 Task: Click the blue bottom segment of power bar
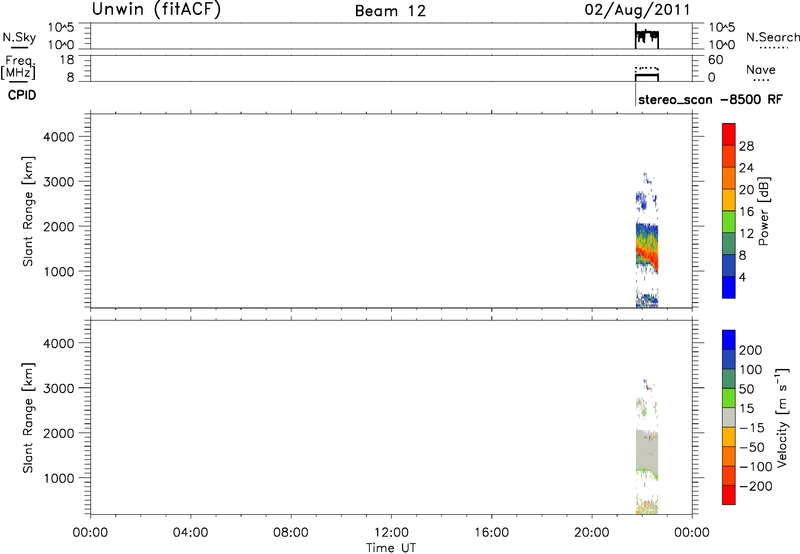729,287
